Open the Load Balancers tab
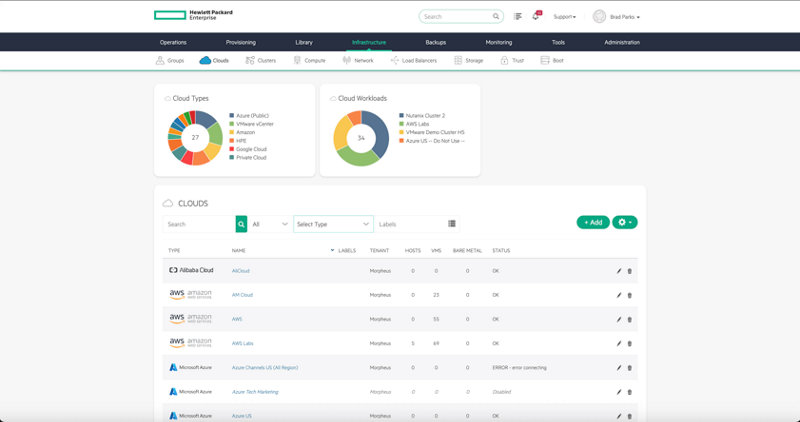 click(416, 60)
